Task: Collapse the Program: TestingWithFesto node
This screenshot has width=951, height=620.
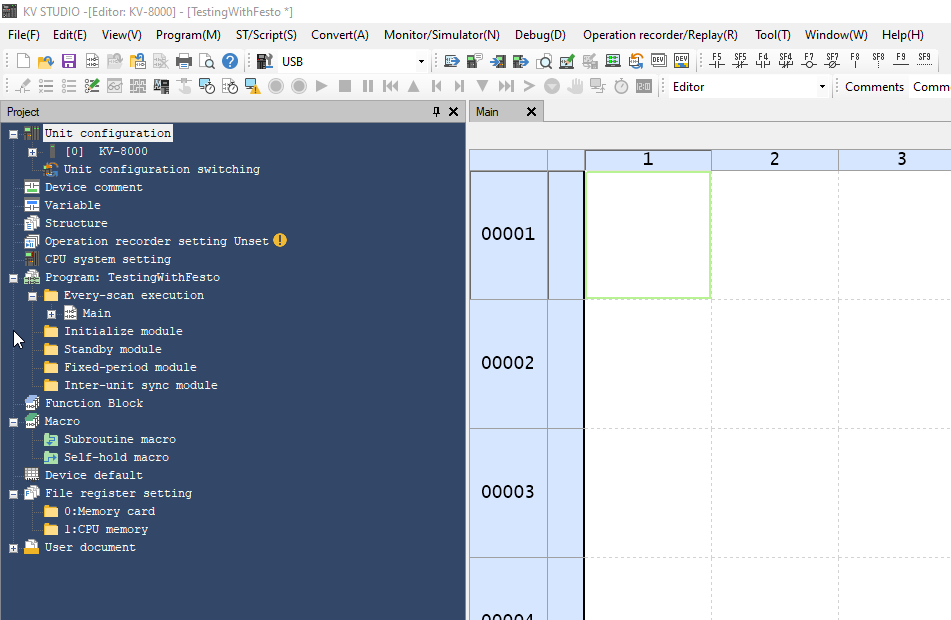Action: (13, 278)
